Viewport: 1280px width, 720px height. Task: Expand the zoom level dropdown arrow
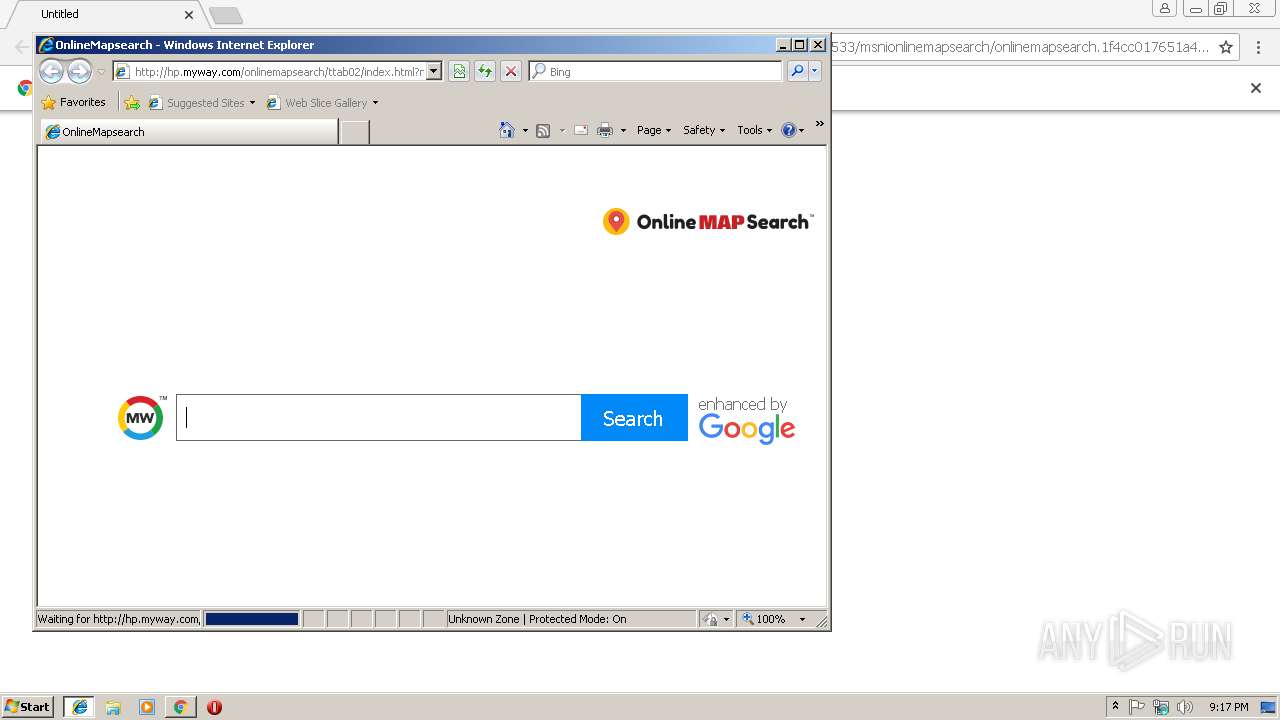(802, 619)
